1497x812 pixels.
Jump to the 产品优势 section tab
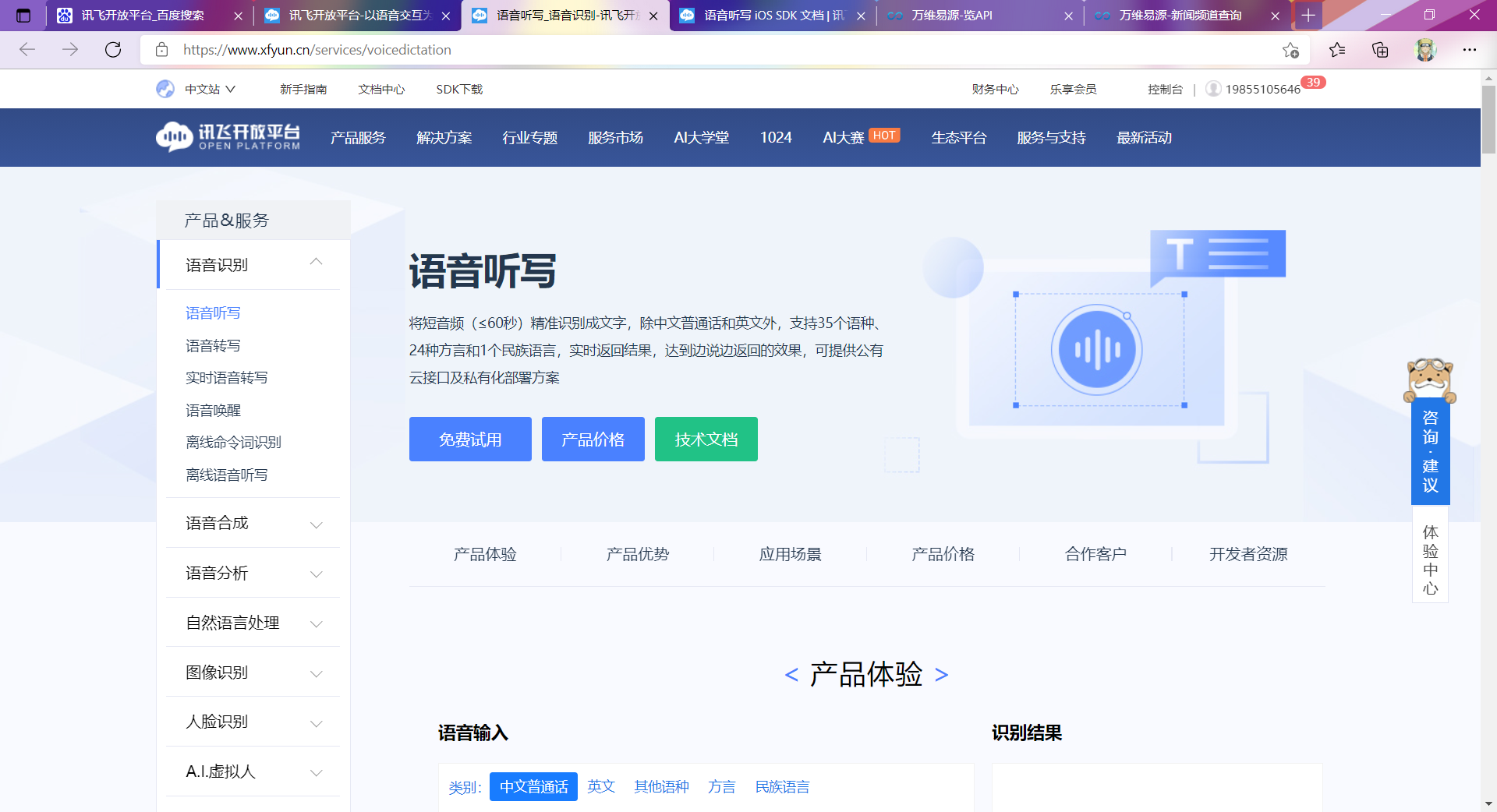tap(638, 554)
